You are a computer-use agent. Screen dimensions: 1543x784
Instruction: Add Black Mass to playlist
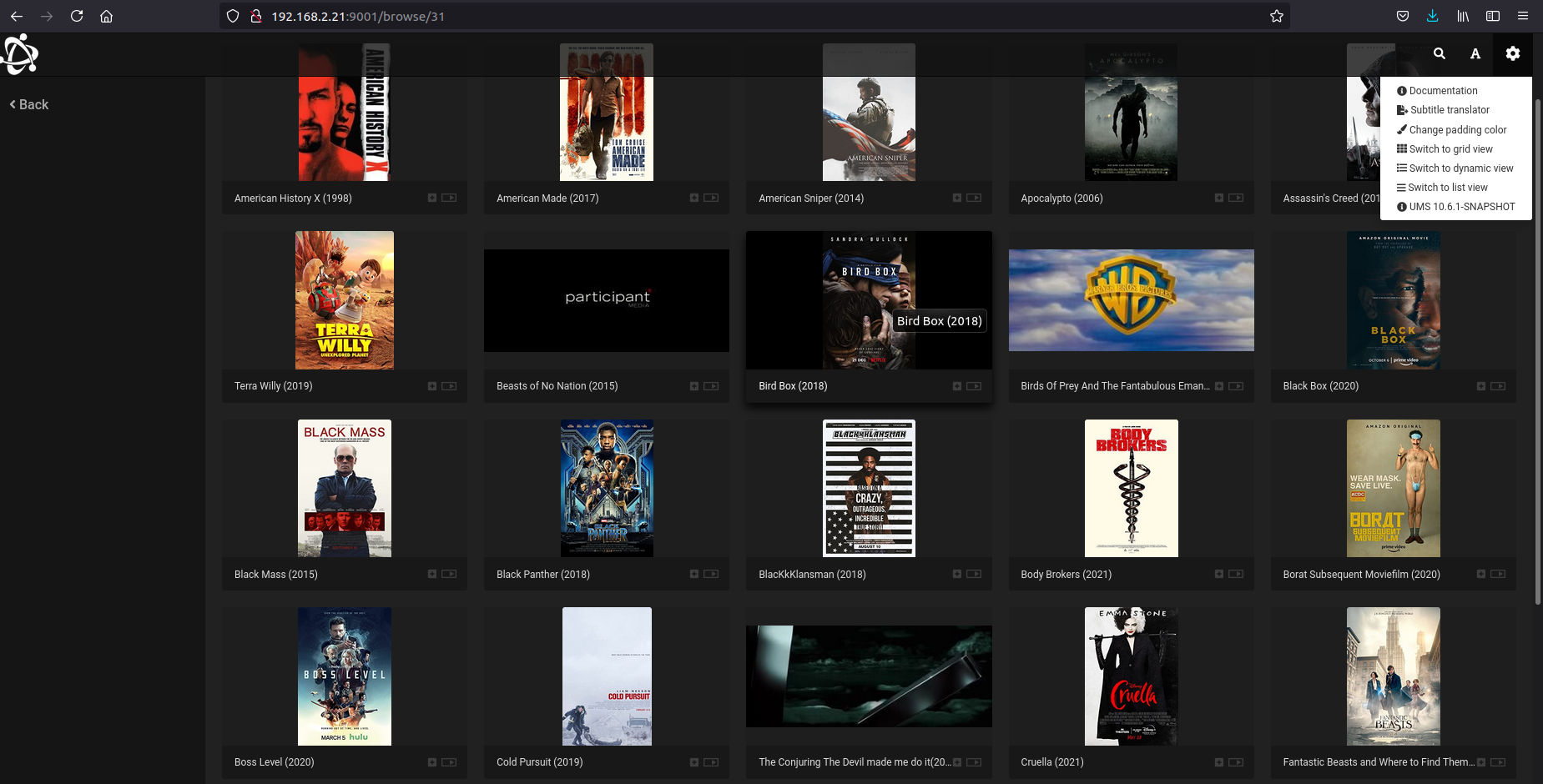pyautogui.click(x=432, y=574)
